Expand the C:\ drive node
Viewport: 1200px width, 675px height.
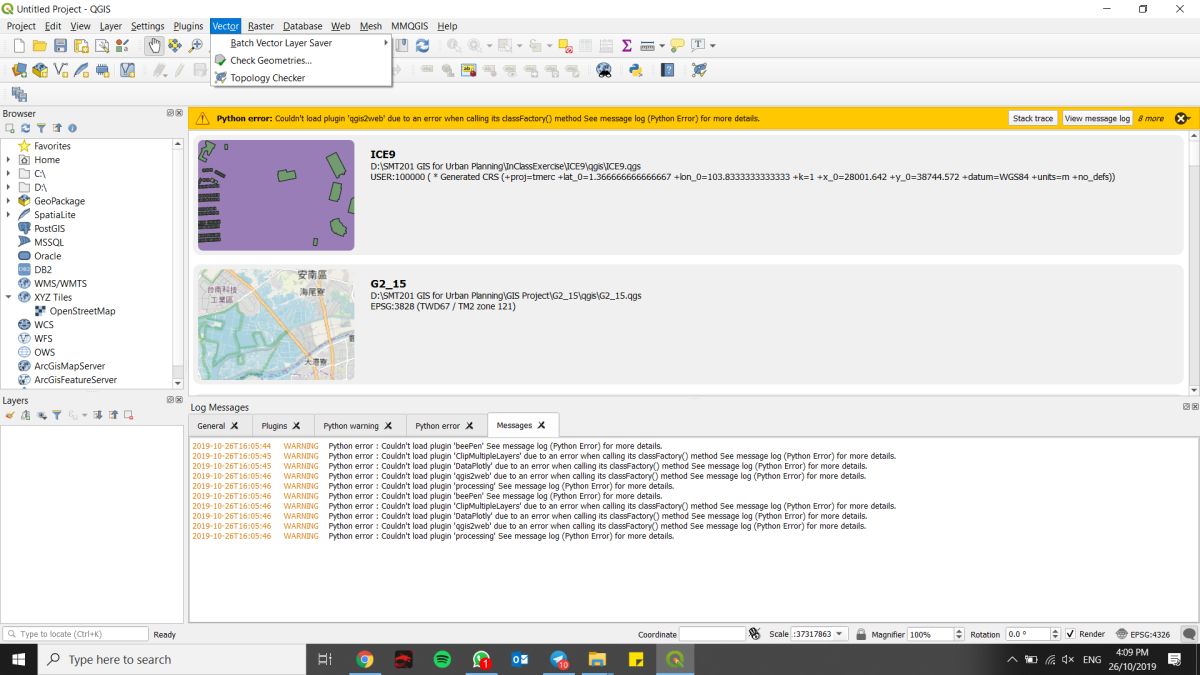pyautogui.click(x=8, y=173)
